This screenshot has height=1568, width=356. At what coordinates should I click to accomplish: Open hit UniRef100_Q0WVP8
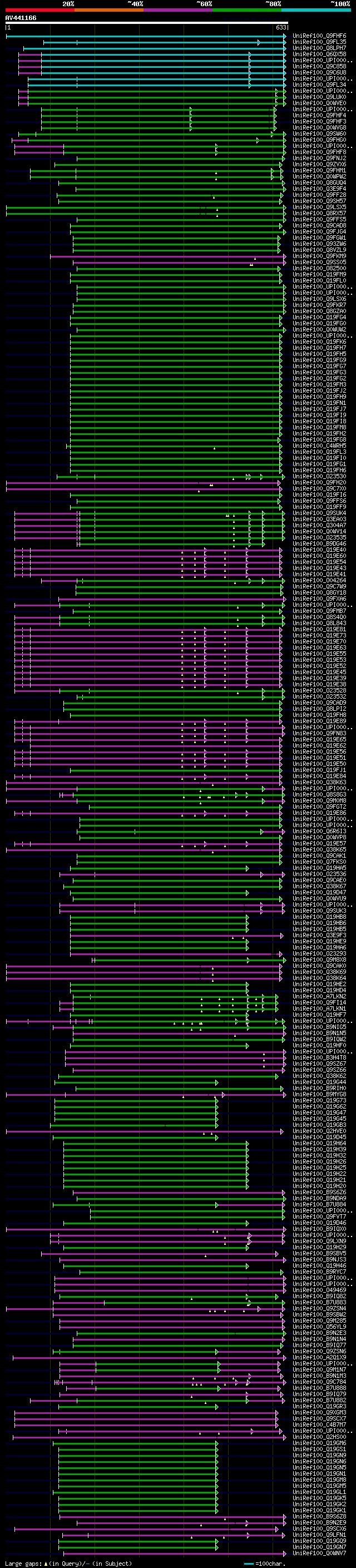(x=319, y=837)
